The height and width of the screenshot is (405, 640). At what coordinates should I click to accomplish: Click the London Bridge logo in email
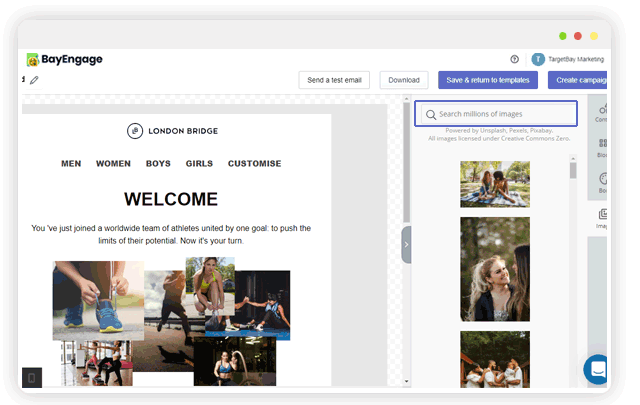coord(172,131)
